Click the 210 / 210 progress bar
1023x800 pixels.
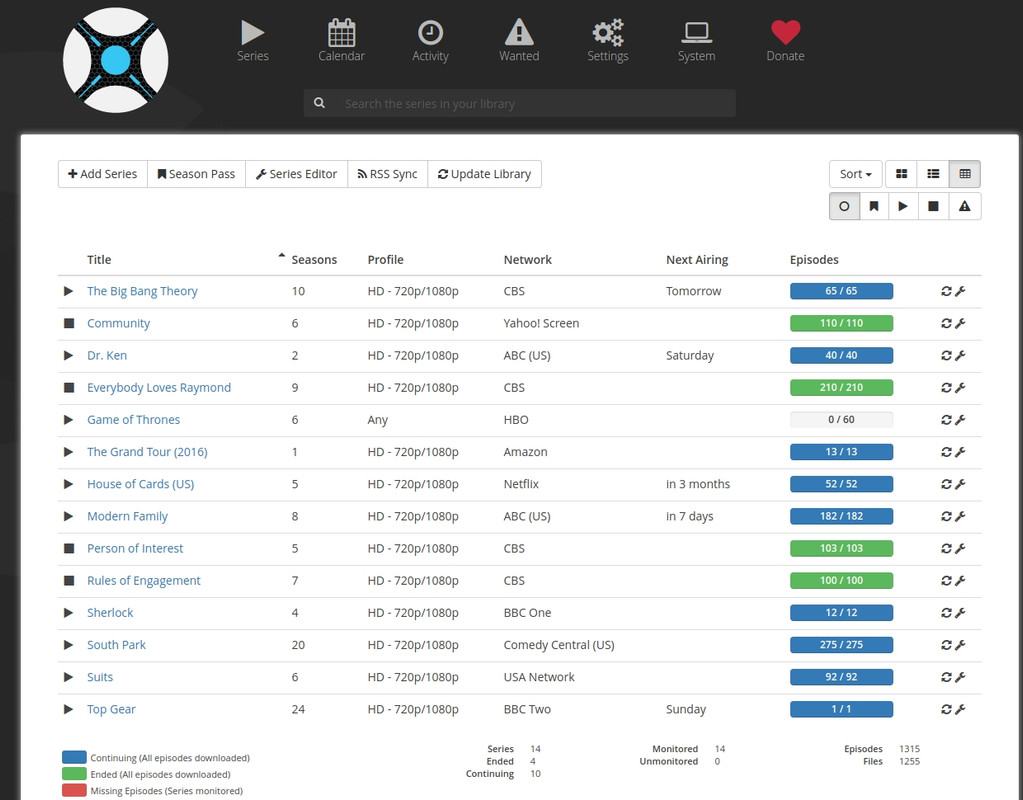pos(841,388)
